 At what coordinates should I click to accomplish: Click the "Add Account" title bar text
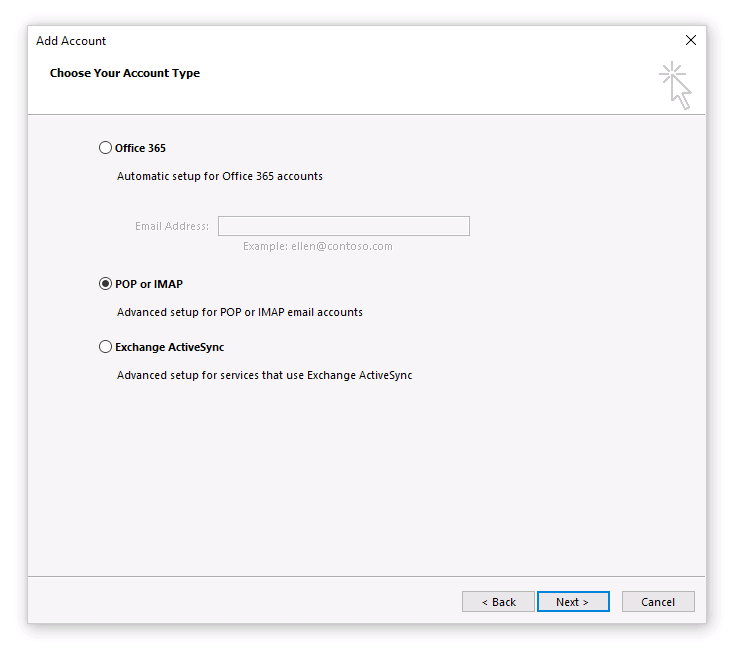coord(71,41)
